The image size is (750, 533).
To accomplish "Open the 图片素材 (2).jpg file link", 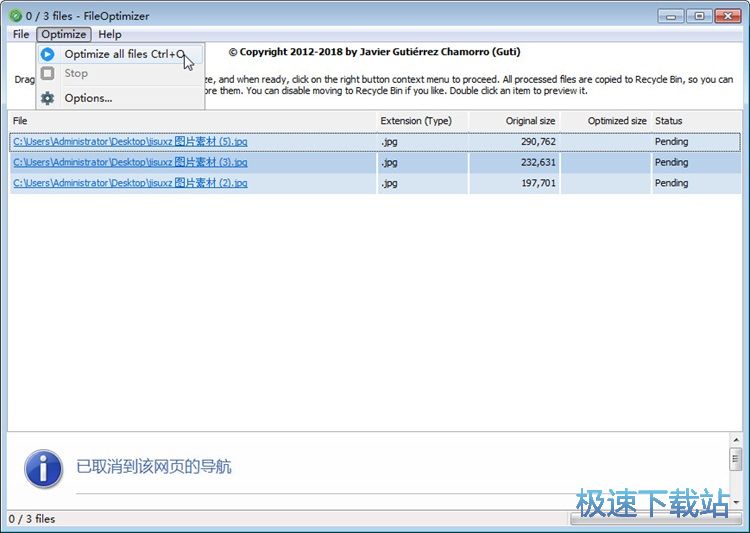I will (130, 183).
